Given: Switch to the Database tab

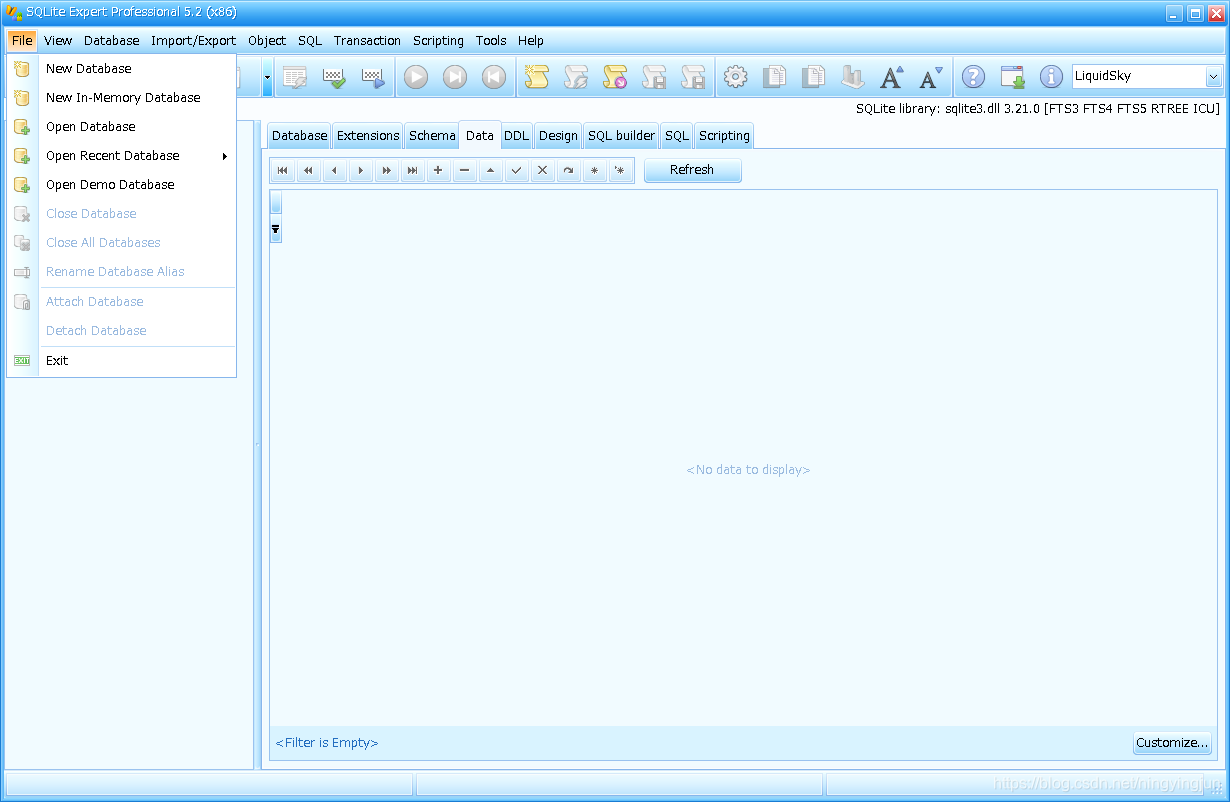Looking at the screenshot, I should [299, 136].
